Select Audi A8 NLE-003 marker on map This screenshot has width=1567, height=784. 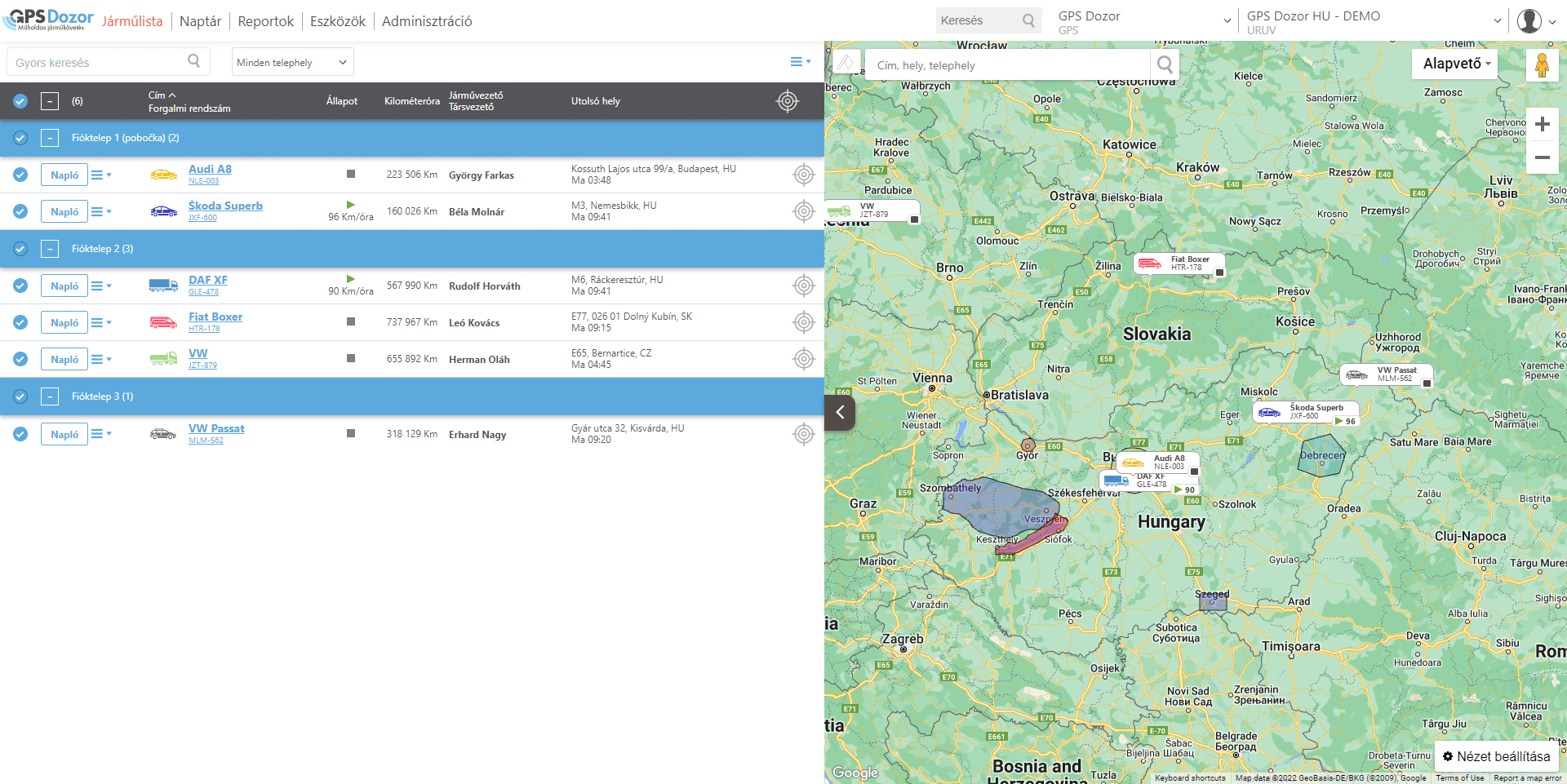click(1158, 463)
